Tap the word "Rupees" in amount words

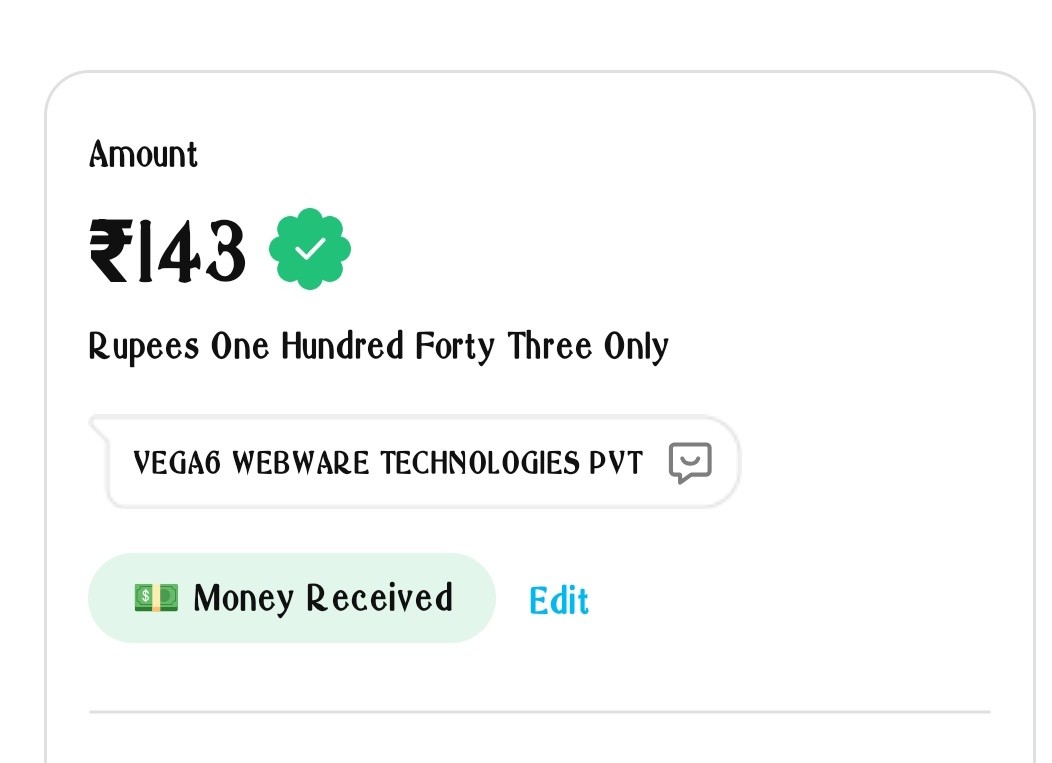144,347
